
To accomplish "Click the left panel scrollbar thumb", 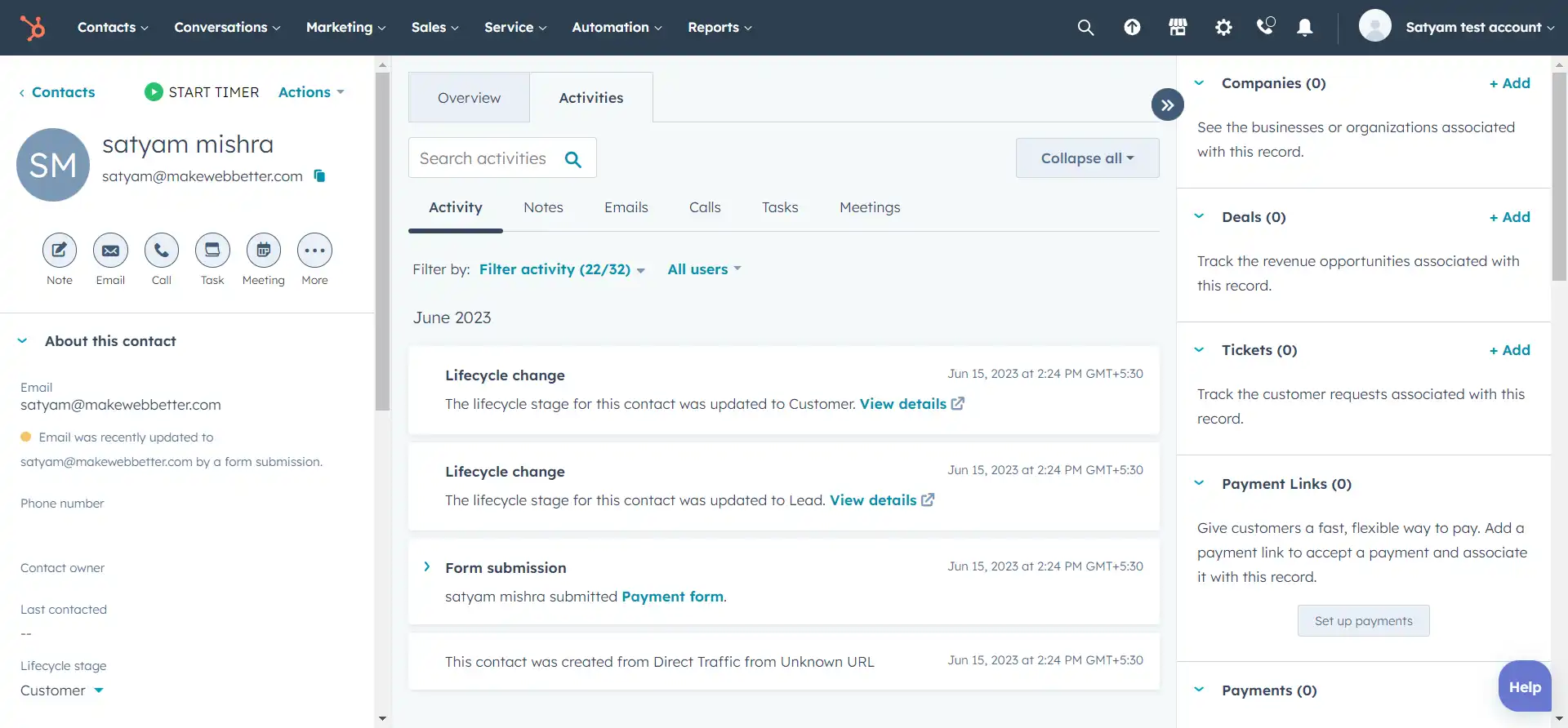I will pos(382,242).
